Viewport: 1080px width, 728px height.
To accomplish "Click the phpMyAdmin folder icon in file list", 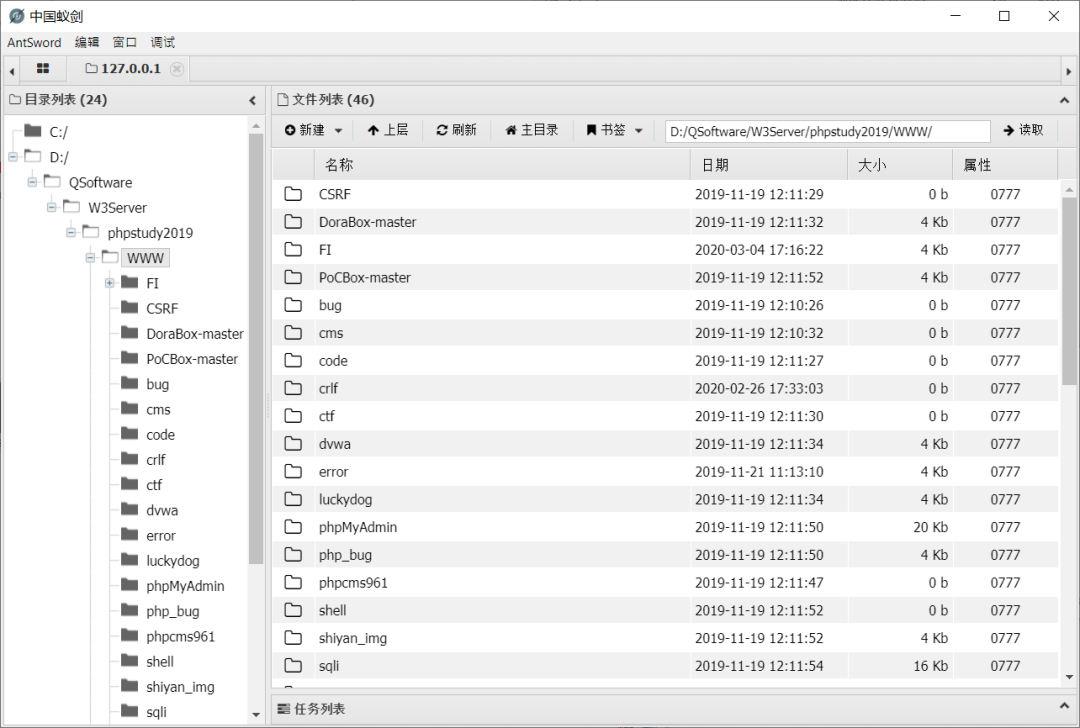I will [293, 527].
